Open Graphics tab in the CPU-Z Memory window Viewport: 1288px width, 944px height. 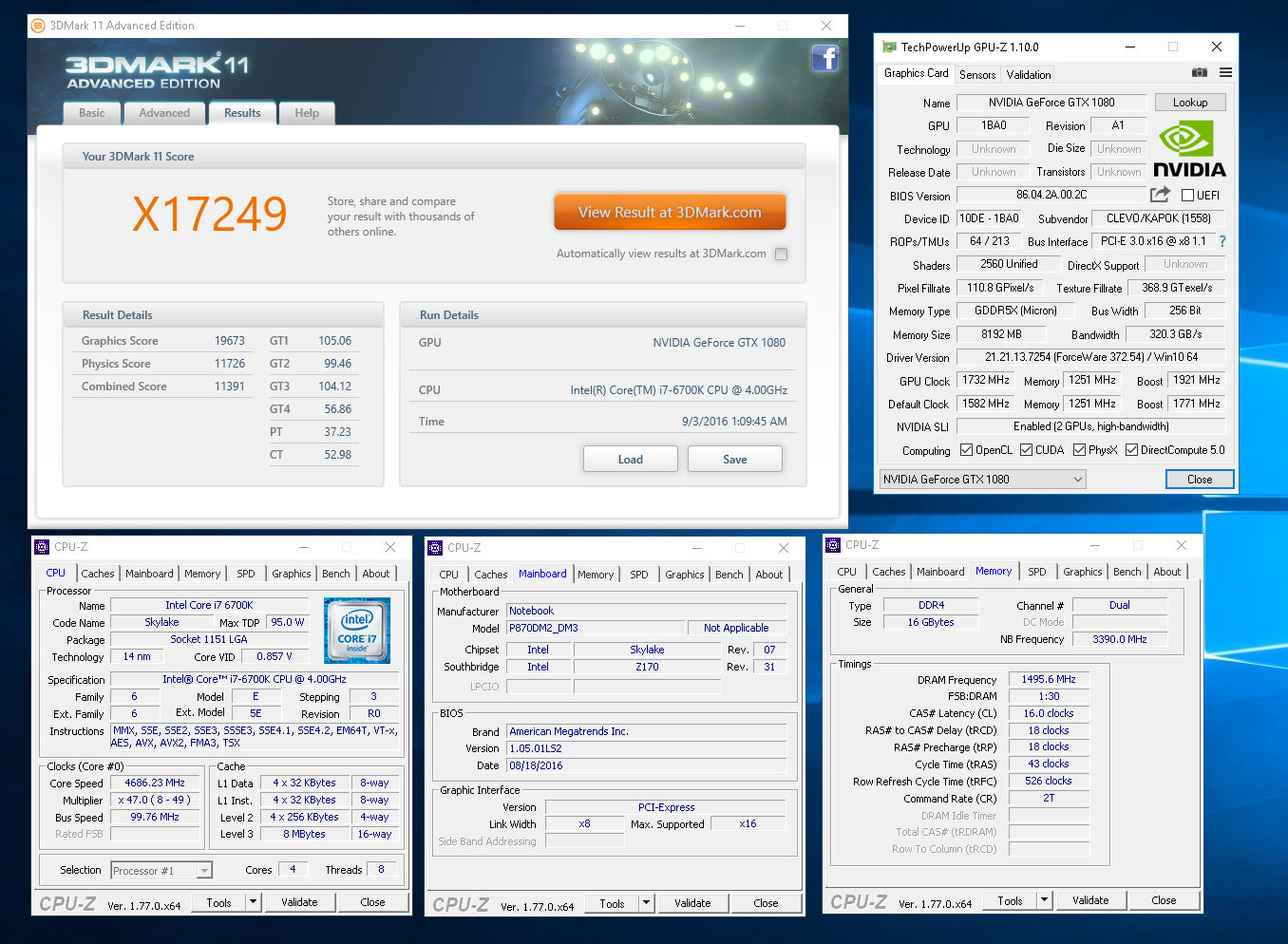pos(1083,572)
